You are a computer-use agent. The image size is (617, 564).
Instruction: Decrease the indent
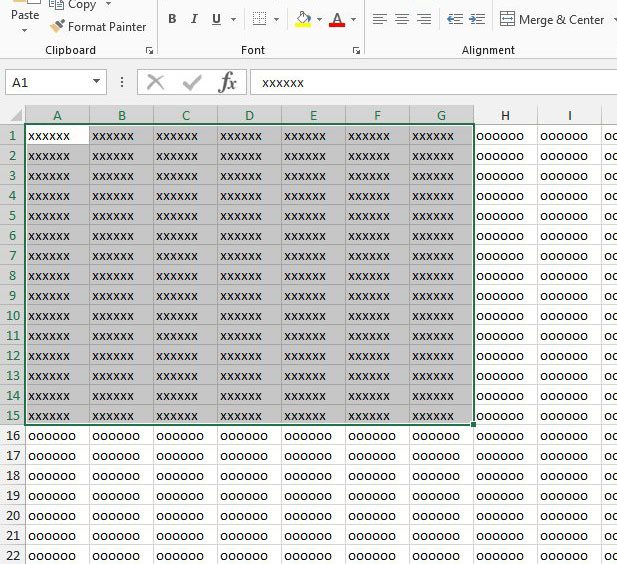[455, 19]
